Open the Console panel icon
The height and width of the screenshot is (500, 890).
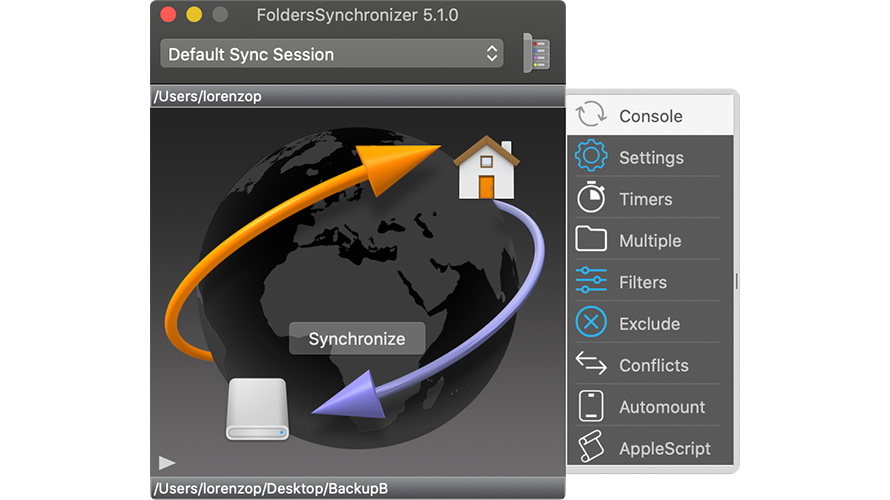[x=591, y=114]
